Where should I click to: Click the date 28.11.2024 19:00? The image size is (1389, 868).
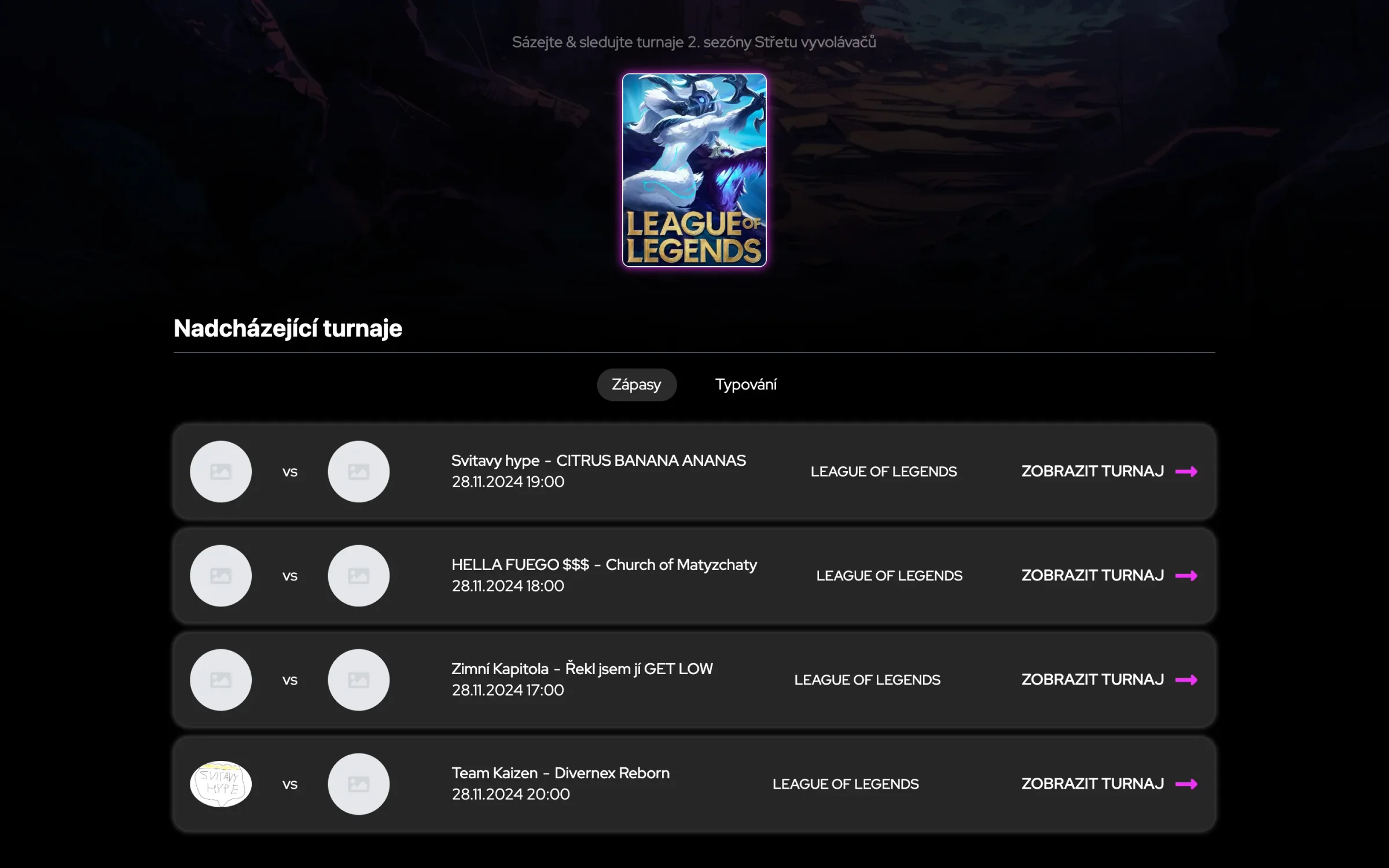click(508, 482)
